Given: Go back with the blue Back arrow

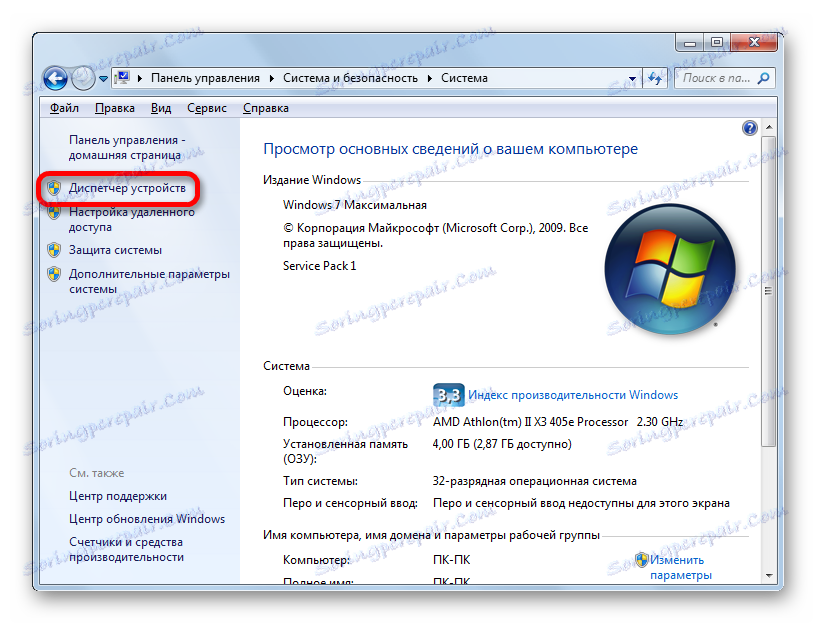Looking at the screenshot, I should 55,79.
